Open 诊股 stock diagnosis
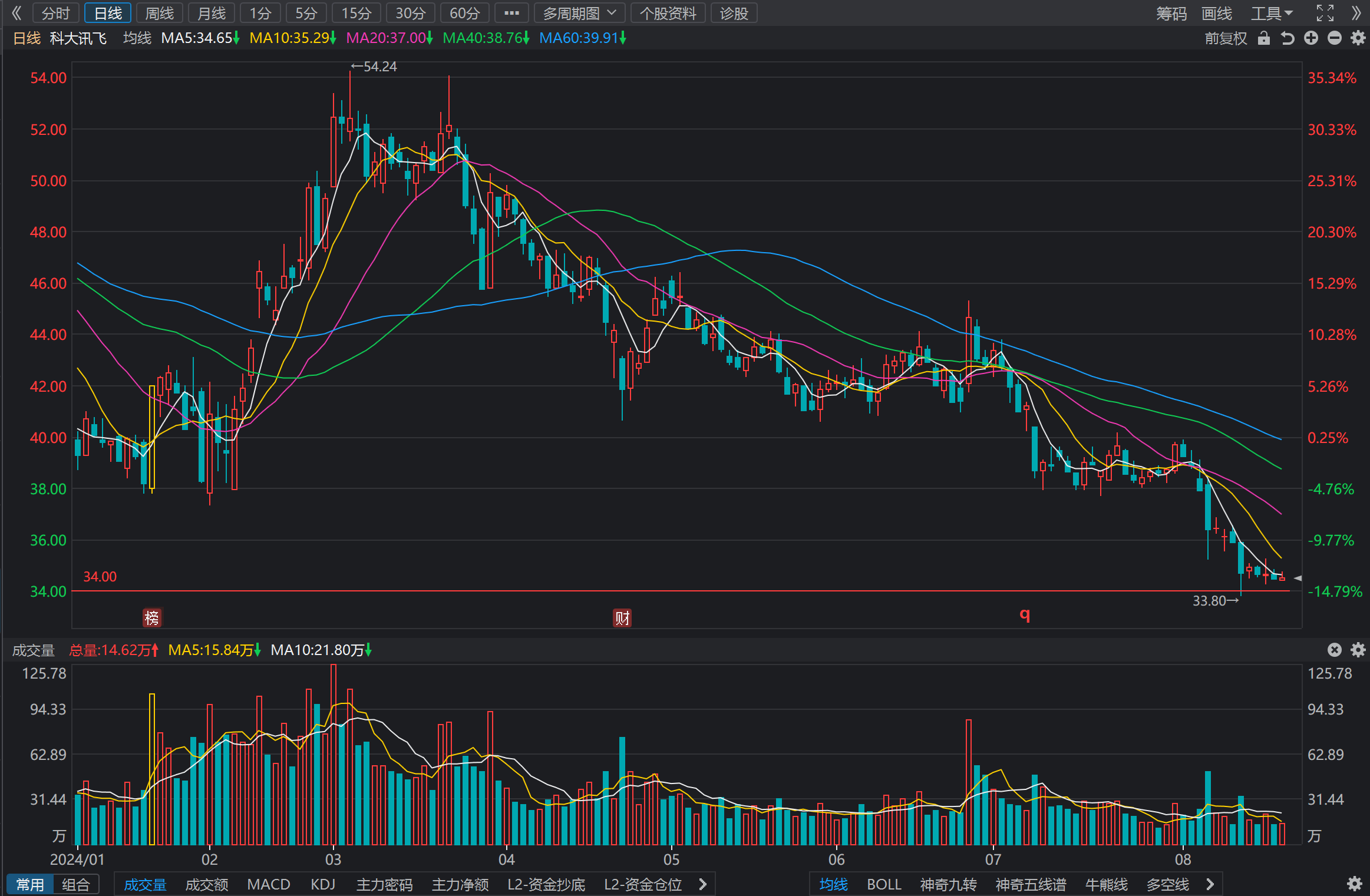This screenshot has height=896, width=1370. tap(734, 13)
